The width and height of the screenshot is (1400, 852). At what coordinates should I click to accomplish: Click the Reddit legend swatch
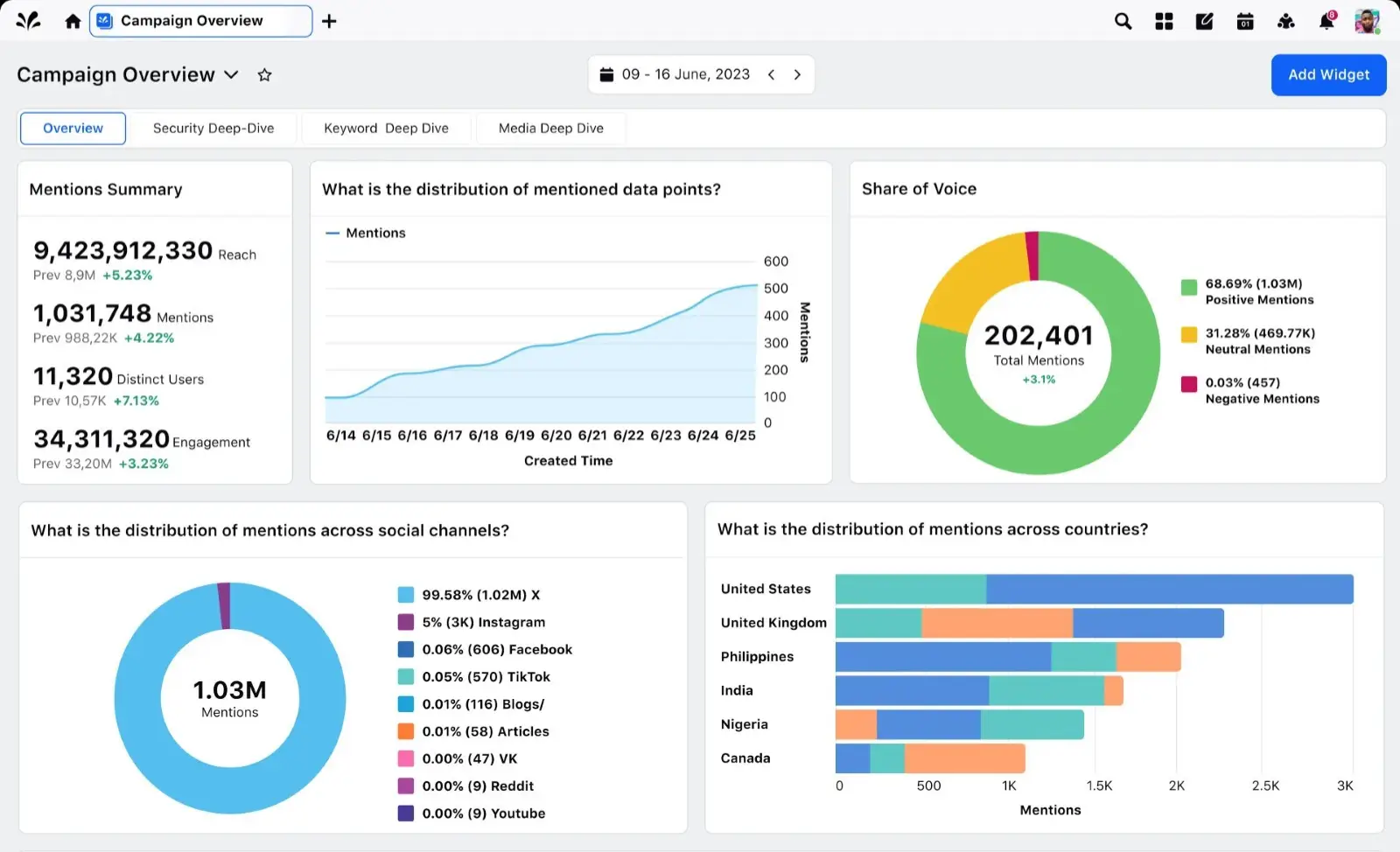tap(405, 786)
